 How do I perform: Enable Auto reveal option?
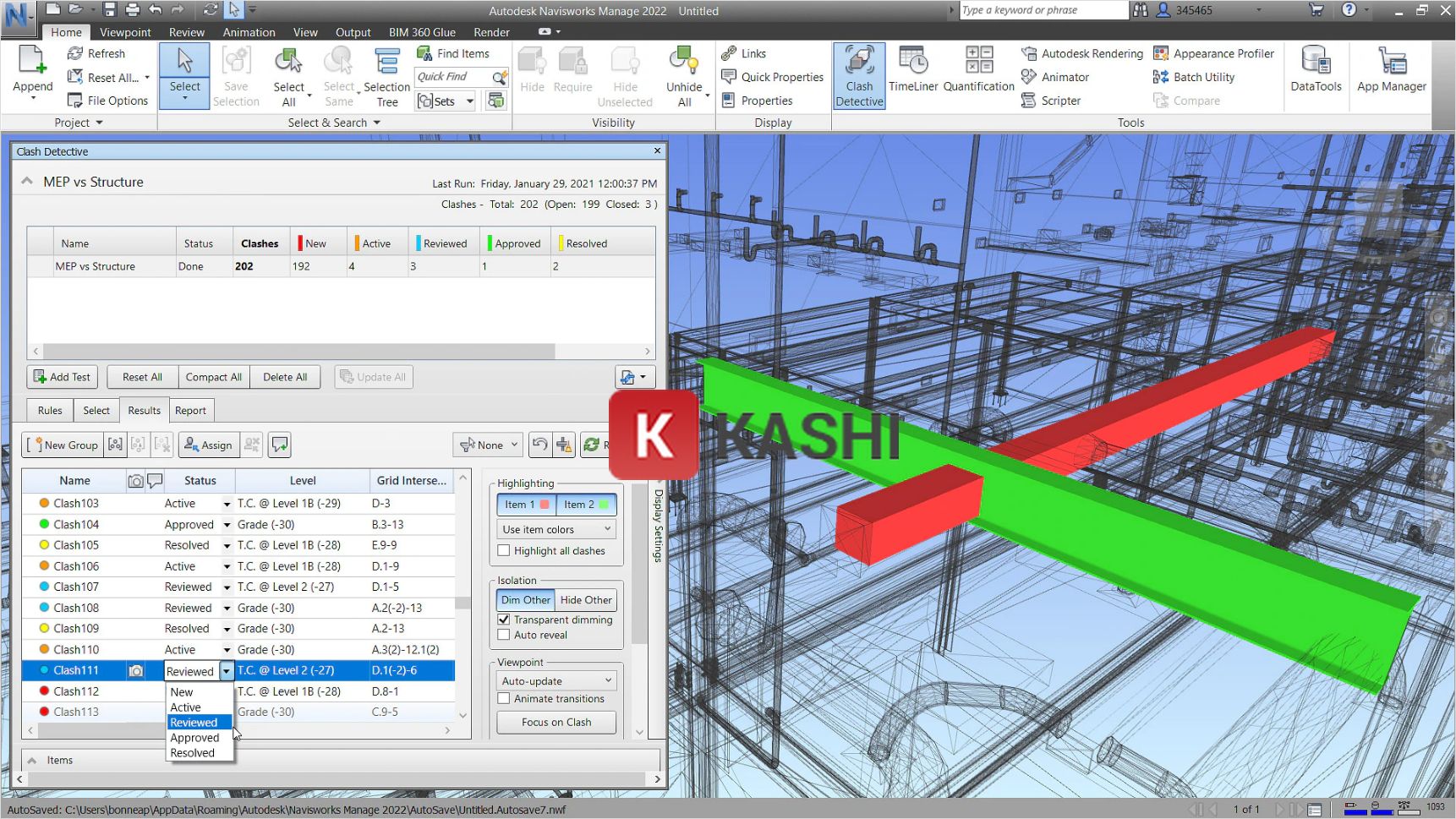[504, 635]
